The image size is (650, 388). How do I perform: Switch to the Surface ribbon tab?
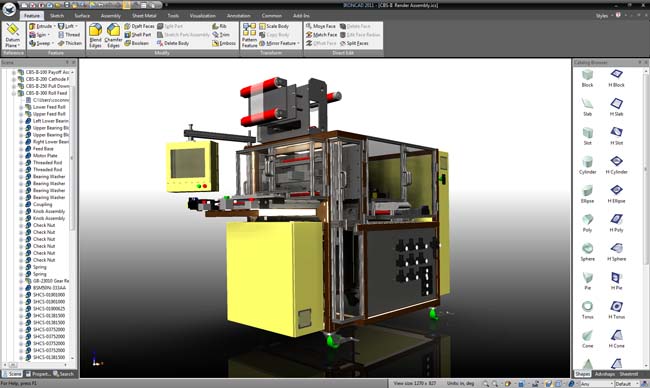pos(82,16)
